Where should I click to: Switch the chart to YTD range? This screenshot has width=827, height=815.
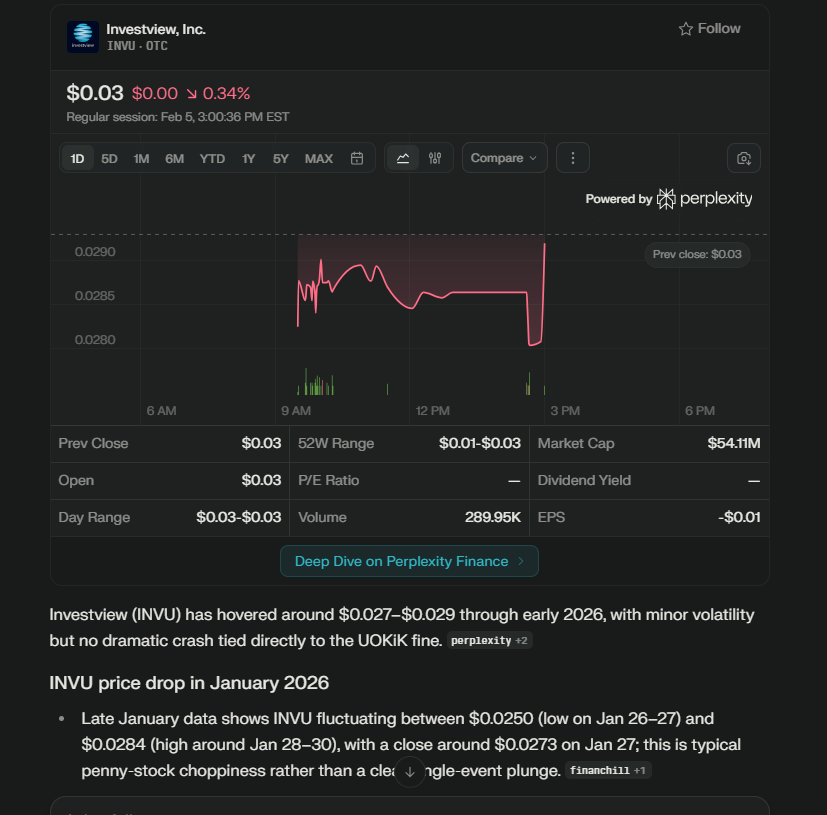tap(212, 158)
